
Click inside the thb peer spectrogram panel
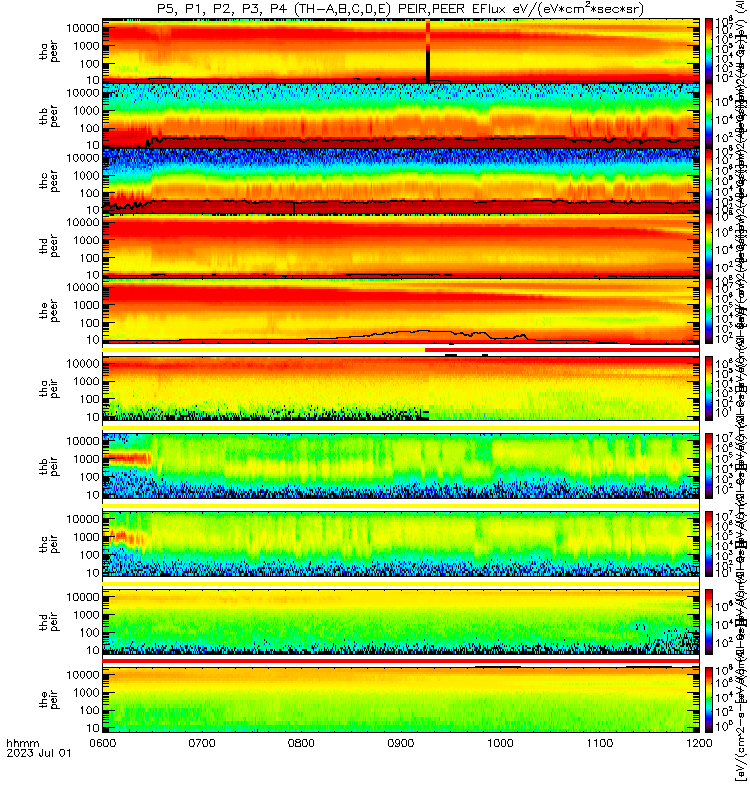pyautogui.click(x=401, y=116)
